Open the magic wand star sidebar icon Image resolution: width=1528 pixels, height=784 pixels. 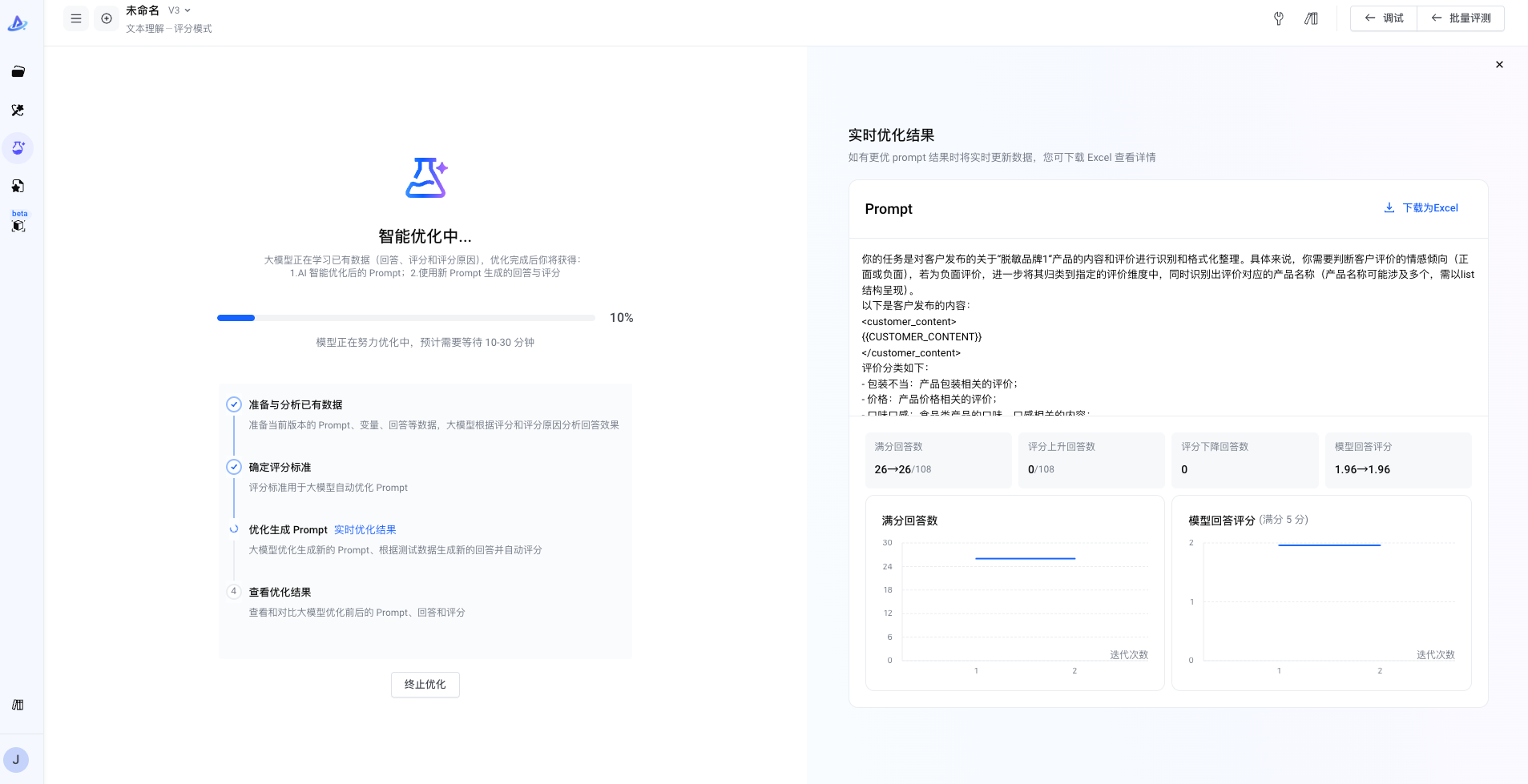click(18, 110)
